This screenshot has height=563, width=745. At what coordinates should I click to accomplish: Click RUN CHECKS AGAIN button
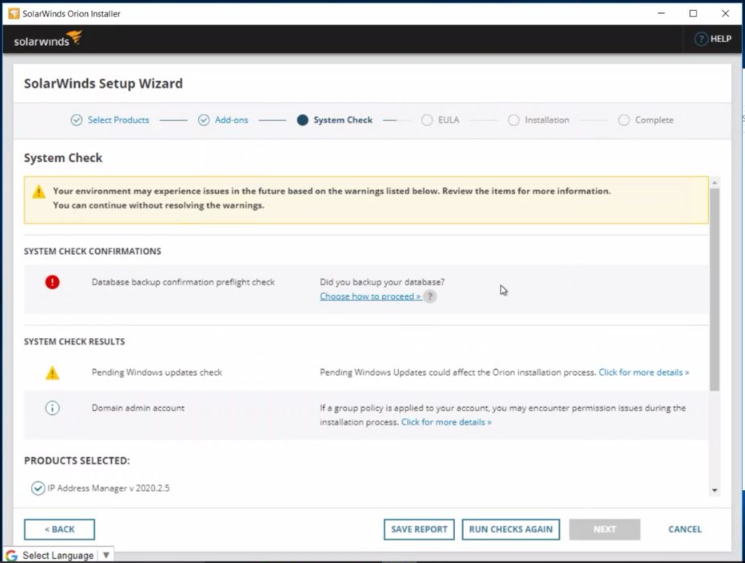[511, 529]
